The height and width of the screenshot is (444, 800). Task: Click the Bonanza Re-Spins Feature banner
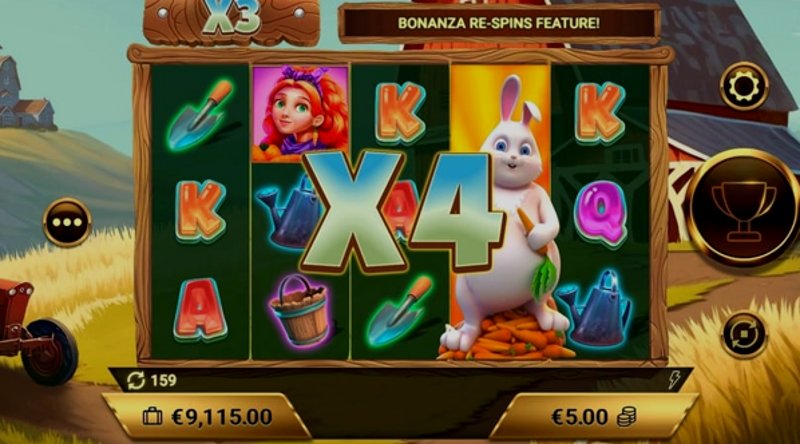499,23
